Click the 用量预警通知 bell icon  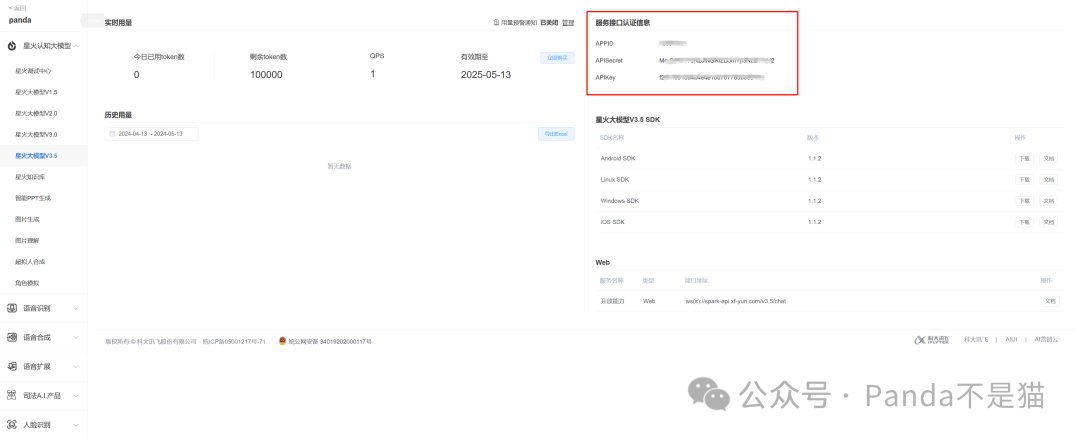[497, 22]
